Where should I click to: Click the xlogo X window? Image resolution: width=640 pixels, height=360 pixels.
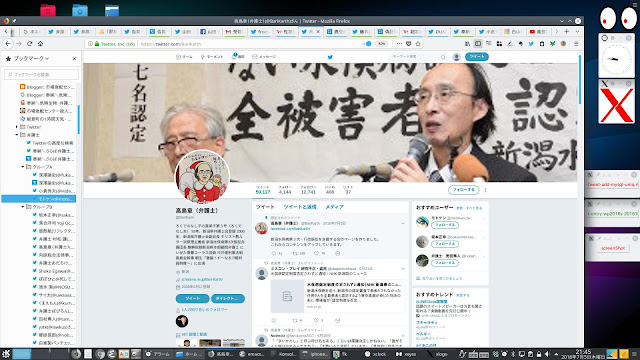tap(616, 105)
